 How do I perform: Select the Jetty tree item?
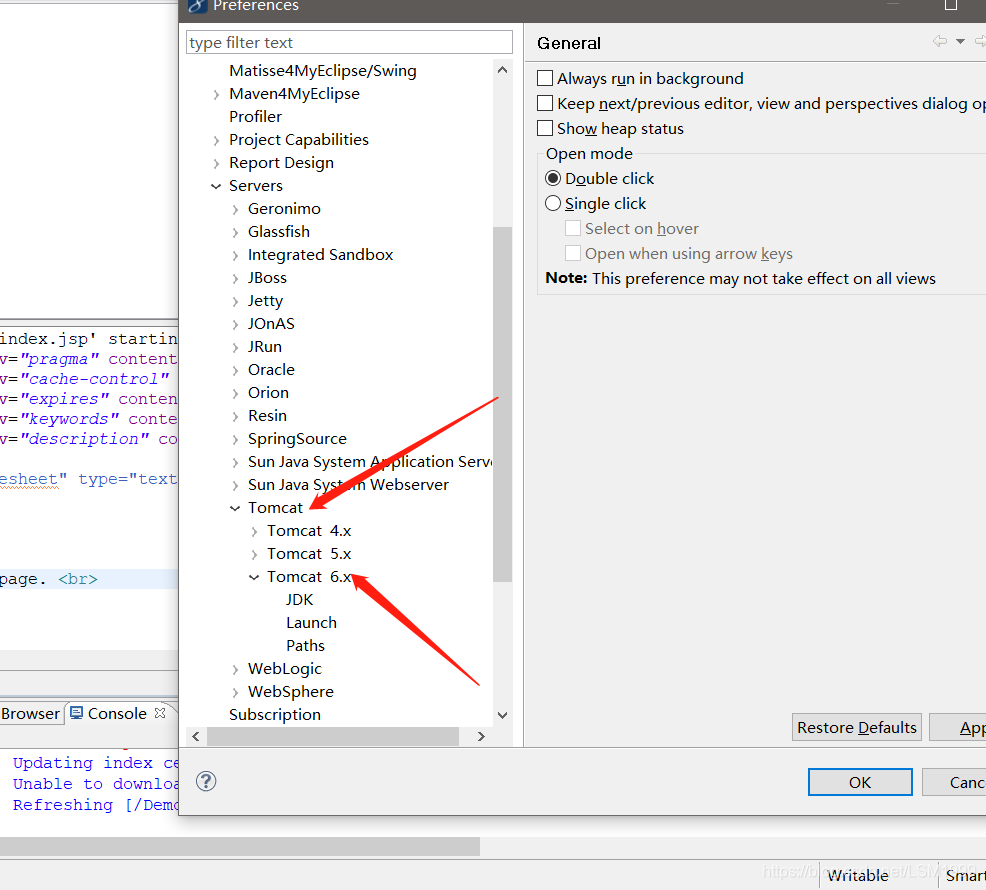tap(265, 301)
